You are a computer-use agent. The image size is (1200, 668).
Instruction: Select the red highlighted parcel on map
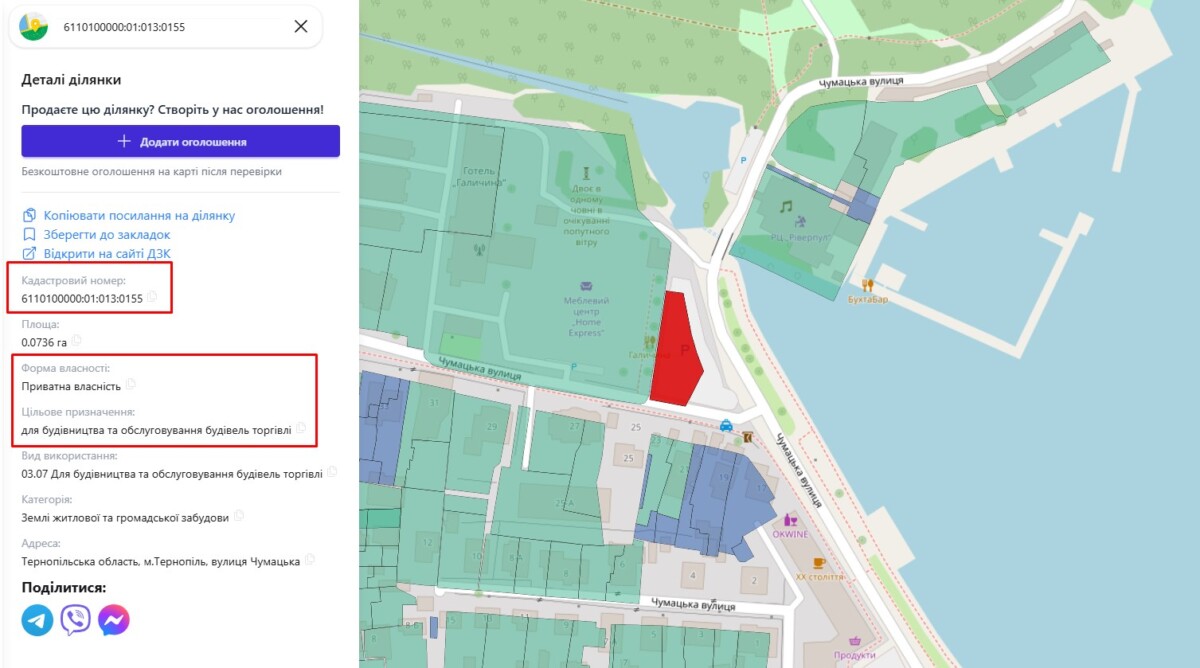[676, 350]
